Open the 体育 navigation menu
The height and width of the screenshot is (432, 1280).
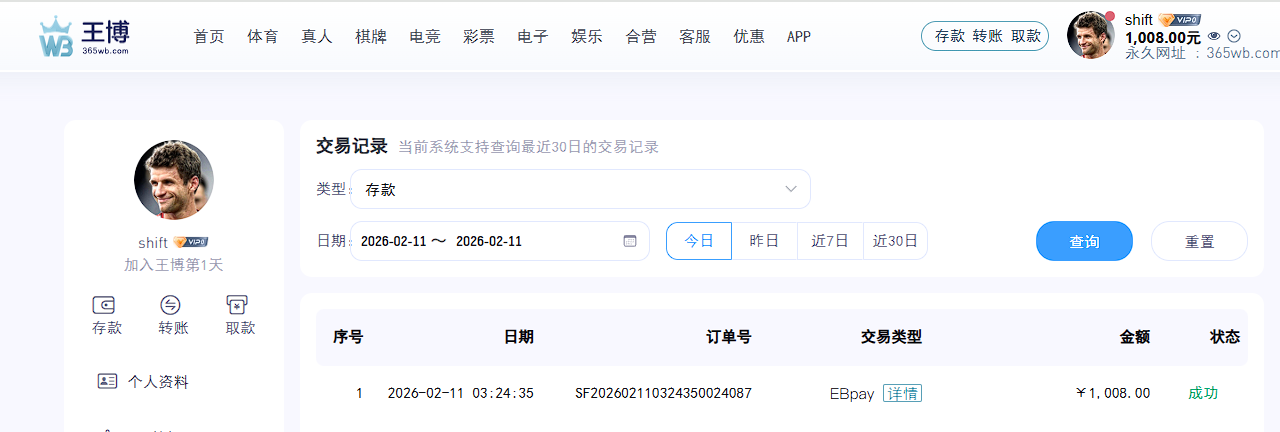pyautogui.click(x=263, y=37)
